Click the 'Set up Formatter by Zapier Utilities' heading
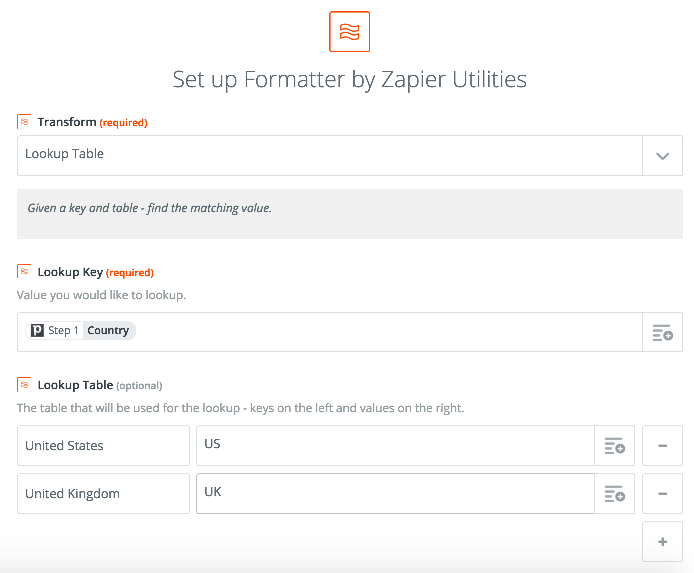The image size is (694, 573). pyautogui.click(x=349, y=80)
